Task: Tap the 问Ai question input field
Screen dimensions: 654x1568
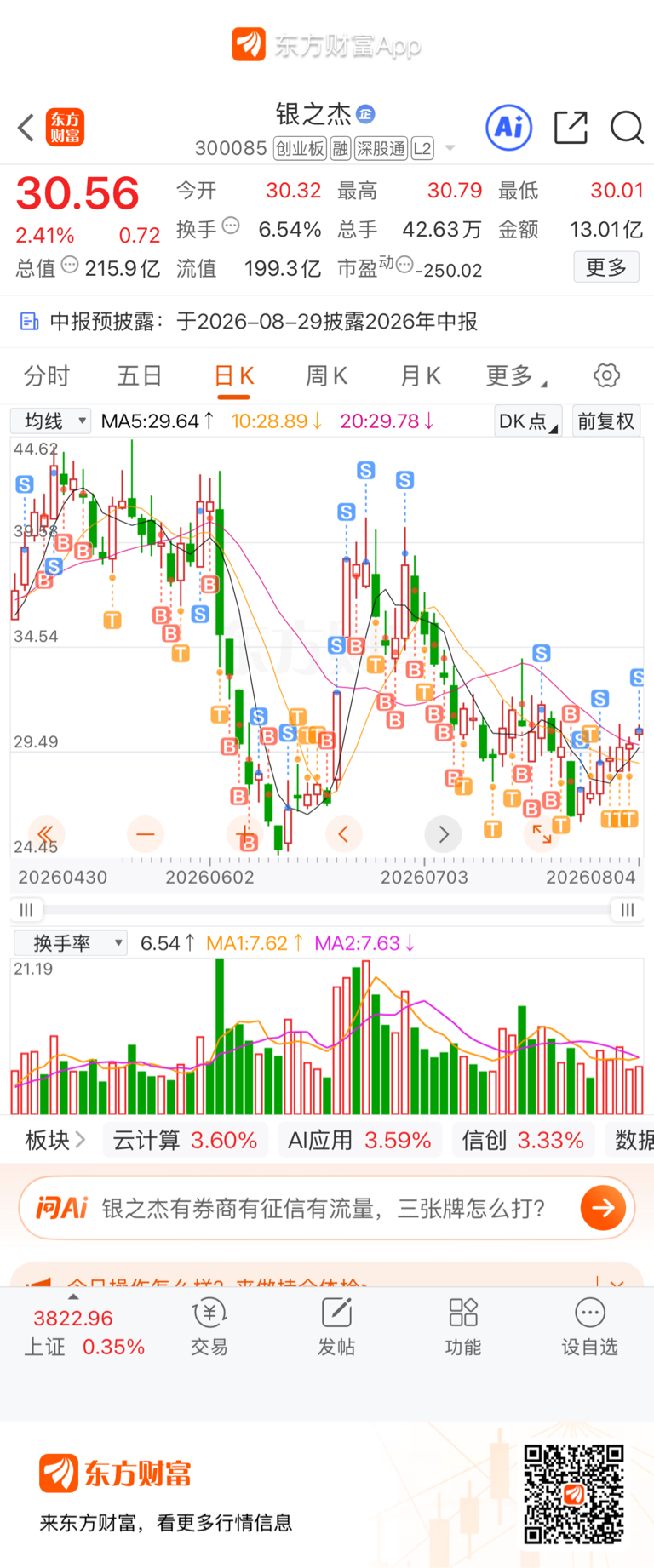Action: pyautogui.click(x=324, y=1208)
